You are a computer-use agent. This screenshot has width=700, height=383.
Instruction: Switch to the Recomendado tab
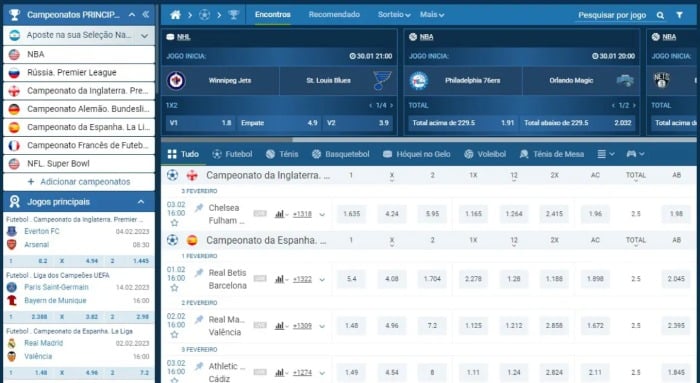point(334,15)
